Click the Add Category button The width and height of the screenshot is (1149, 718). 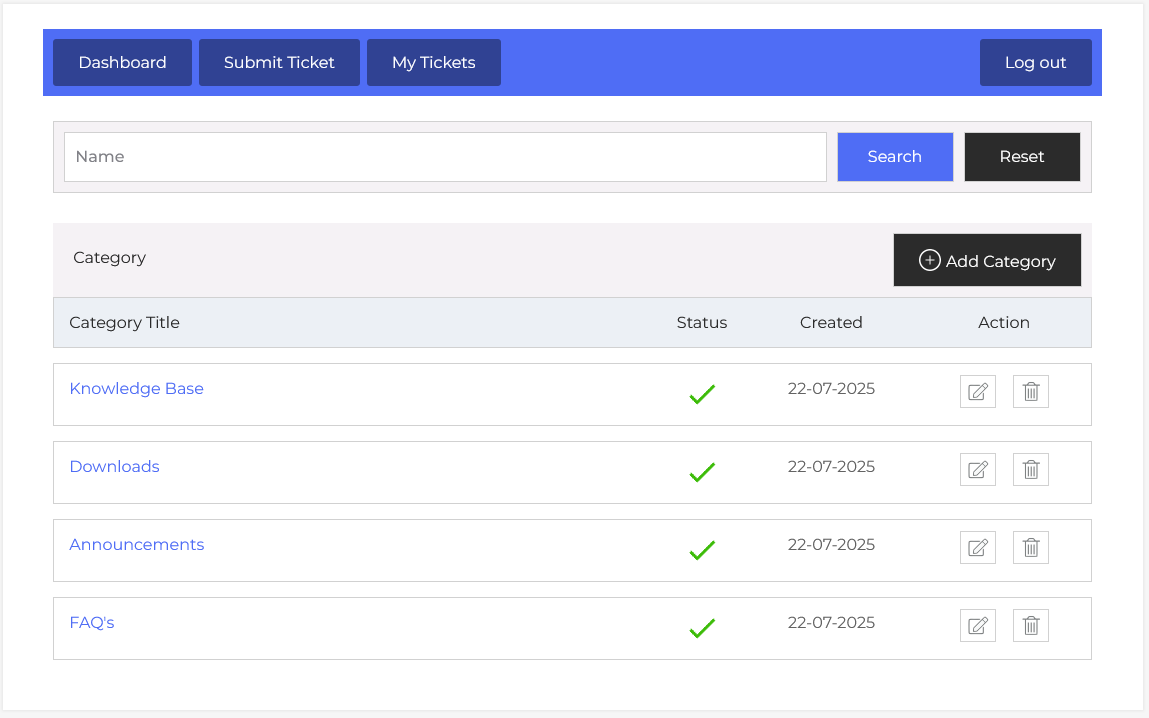point(986,261)
